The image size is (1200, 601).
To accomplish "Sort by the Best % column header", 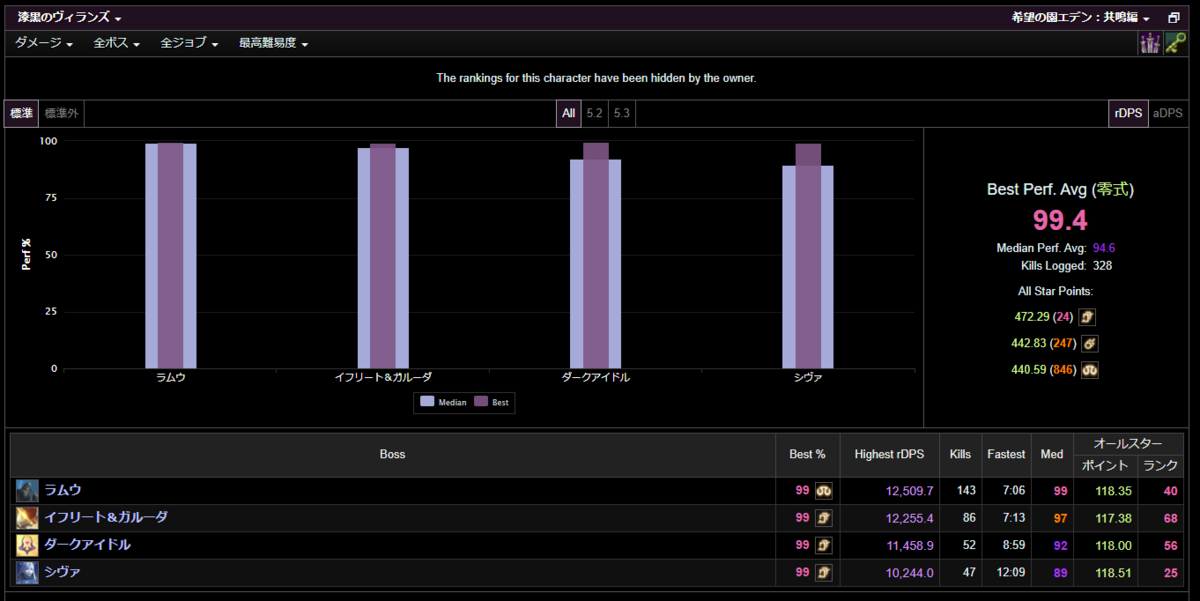I will click(x=807, y=454).
